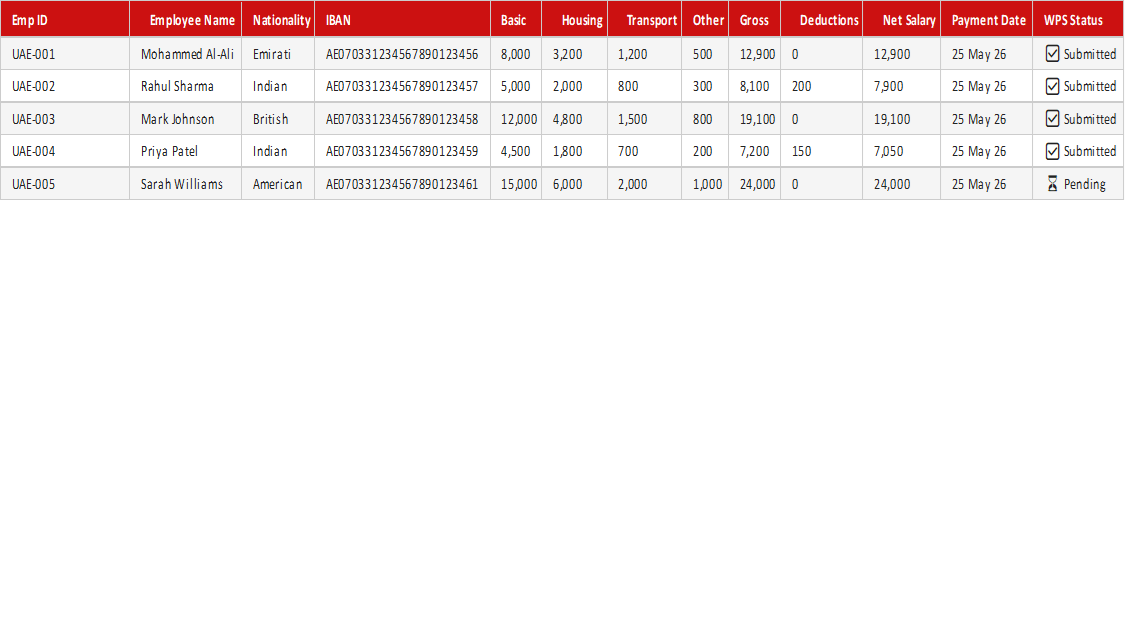Click the Submitted checkmark icon for UAE-004
The height and width of the screenshot is (625, 1125).
(x=1052, y=151)
